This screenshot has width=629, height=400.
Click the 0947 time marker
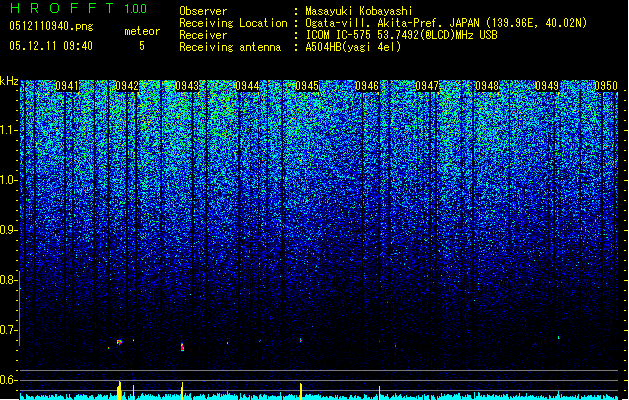pyautogui.click(x=427, y=86)
